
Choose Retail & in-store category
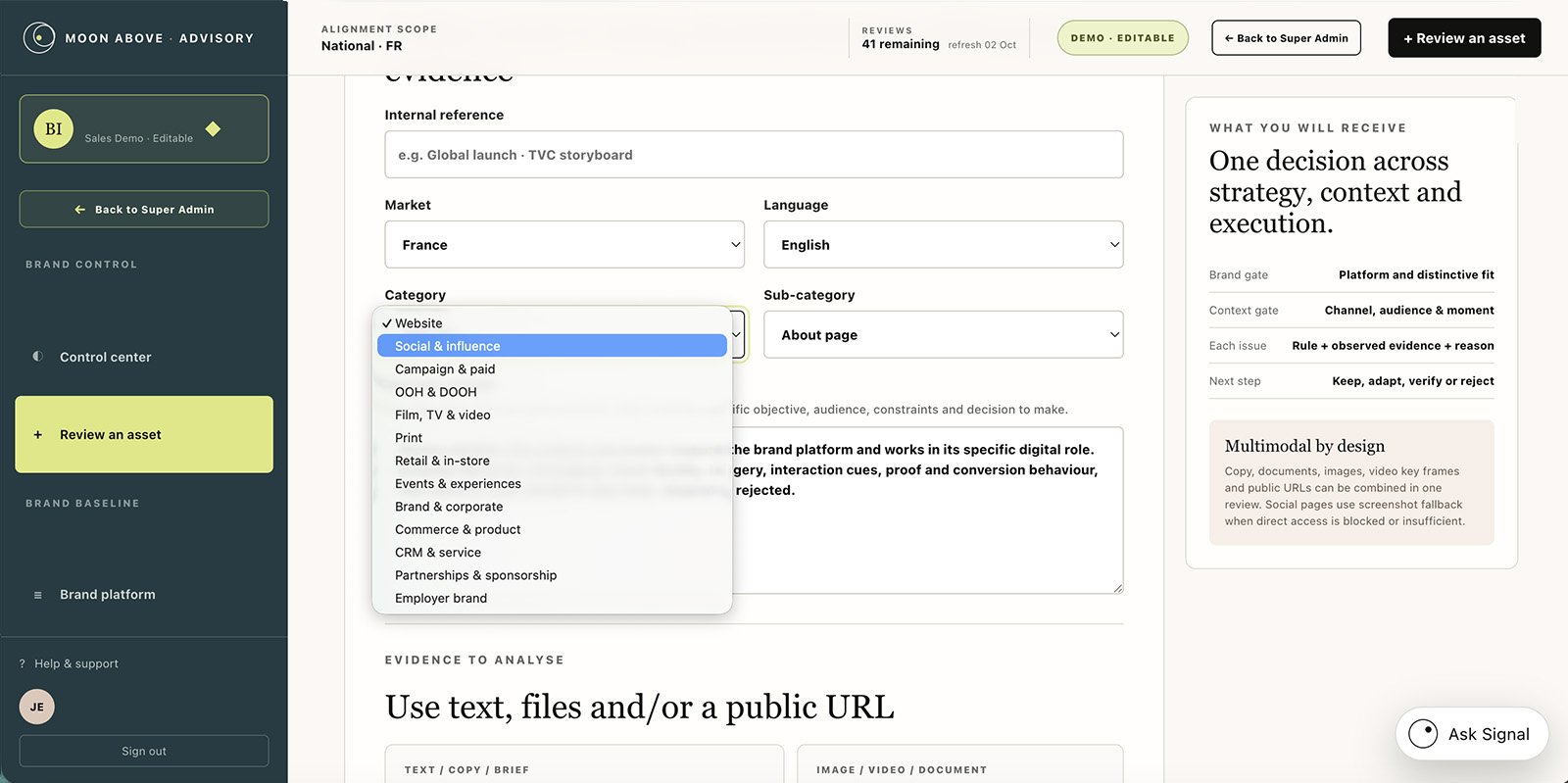[x=552, y=461]
